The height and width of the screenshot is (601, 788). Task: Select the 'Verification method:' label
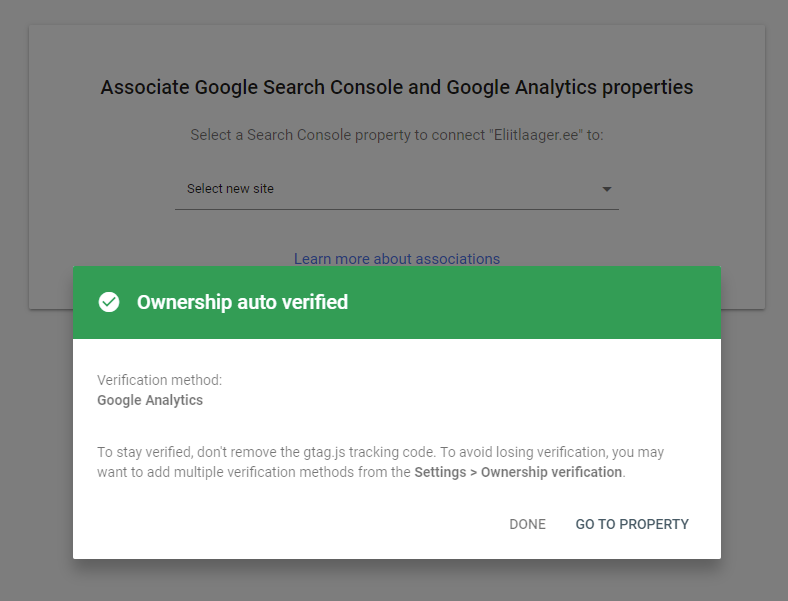point(159,380)
